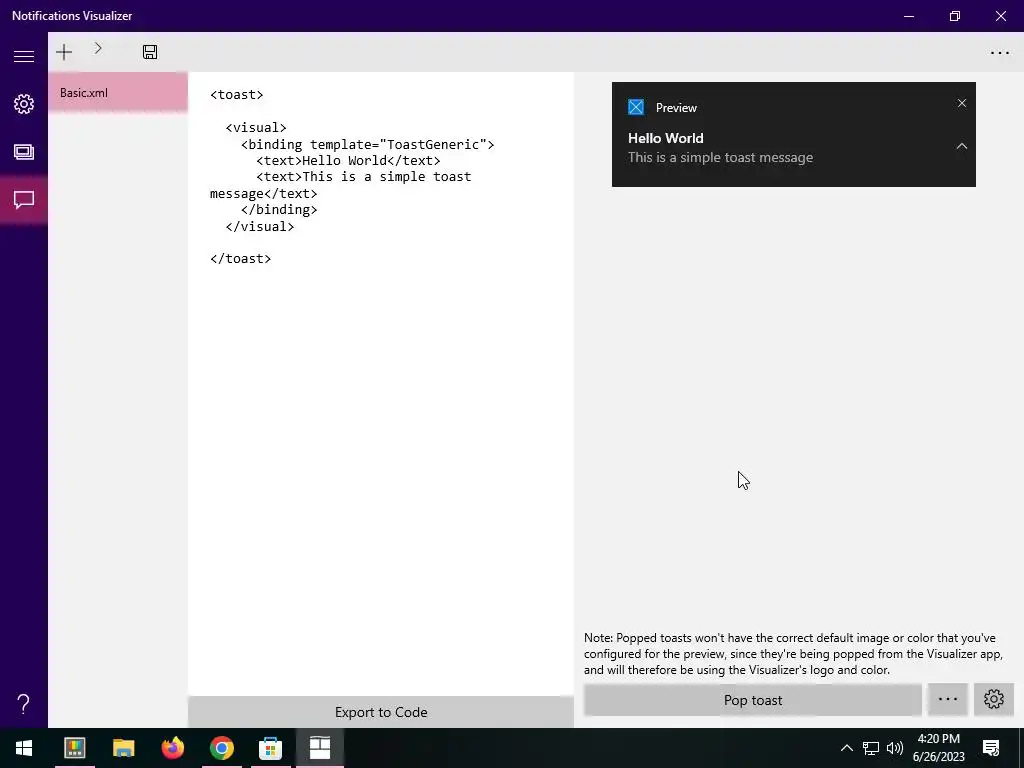Click Hello World toast title

click(665, 138)
